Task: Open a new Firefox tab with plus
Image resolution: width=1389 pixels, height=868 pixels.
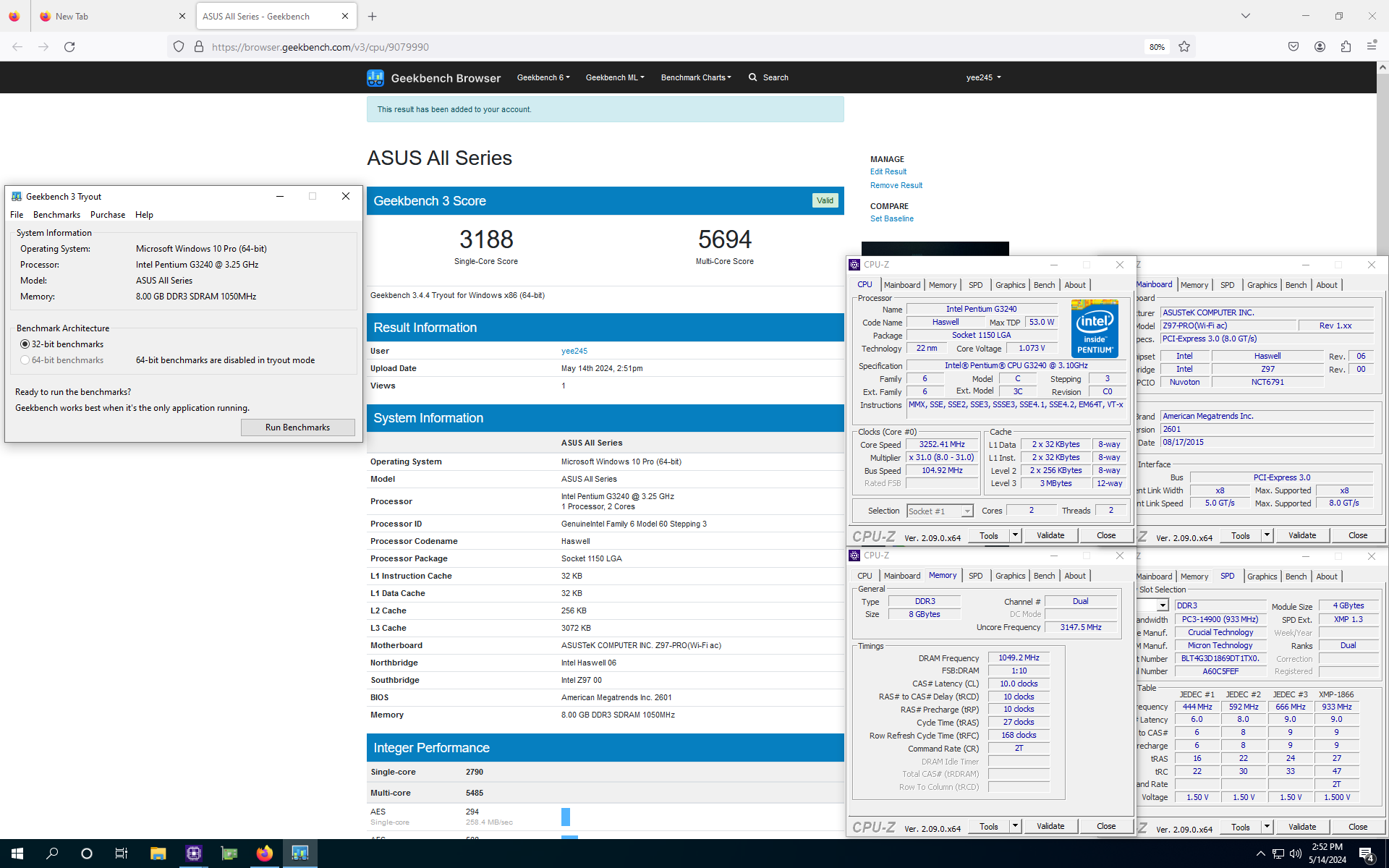Action: click(x=373, y=16)
